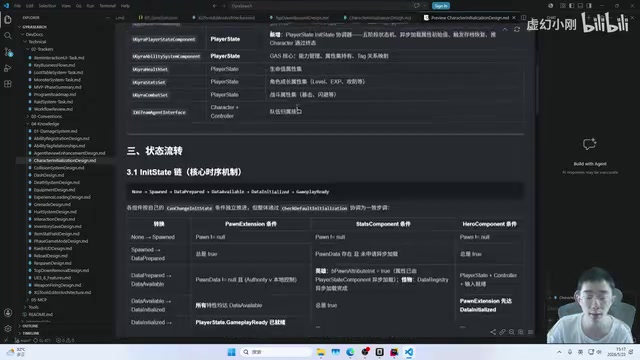Expand the TIMELINE section

[x=31, y=333]
